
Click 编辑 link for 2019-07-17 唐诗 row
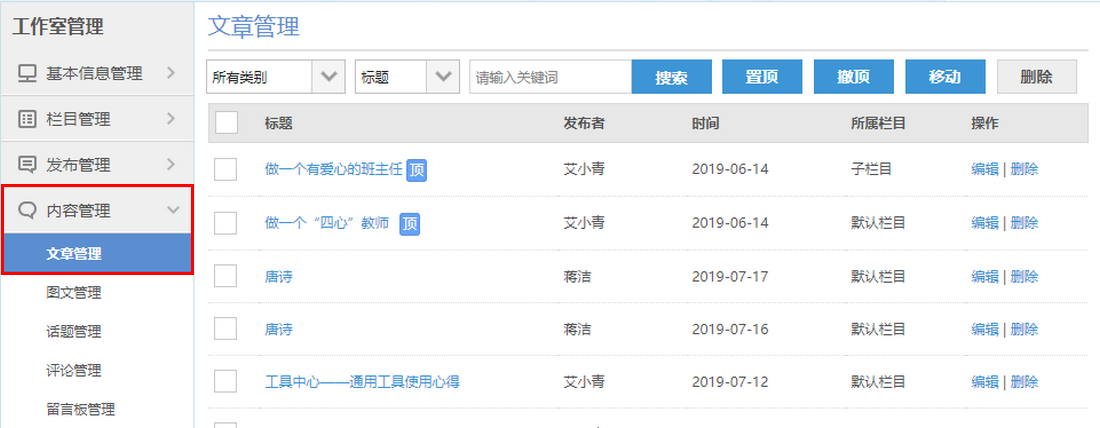(984, 276)
